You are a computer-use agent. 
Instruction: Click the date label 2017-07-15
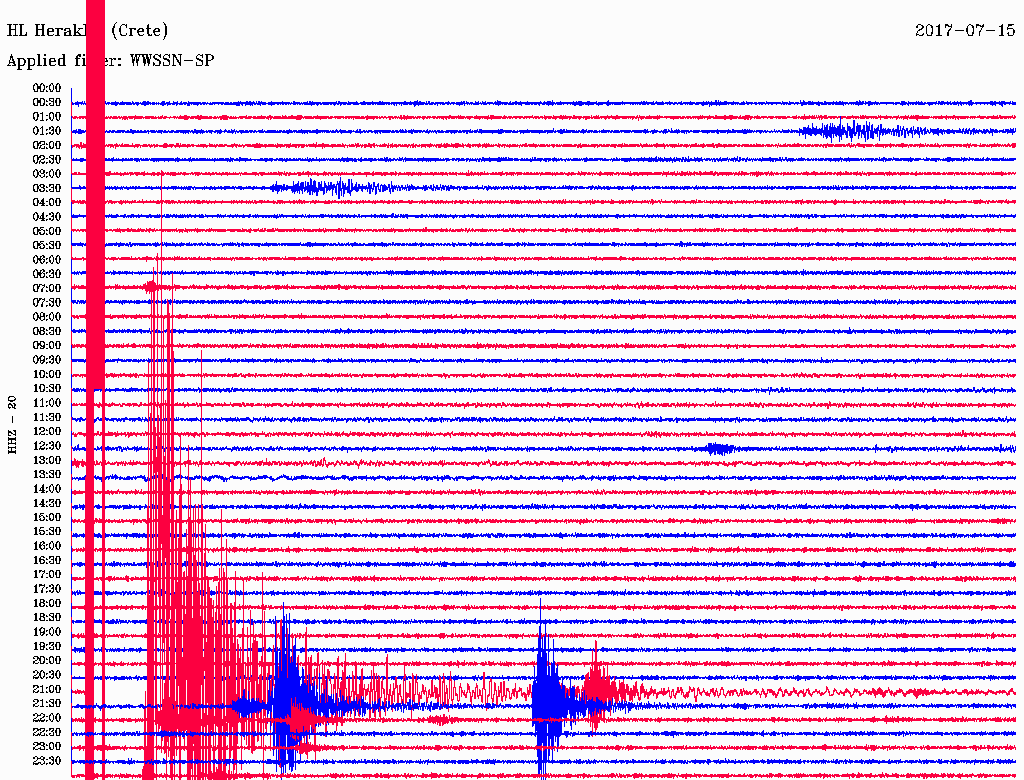[x=965, y=30]
